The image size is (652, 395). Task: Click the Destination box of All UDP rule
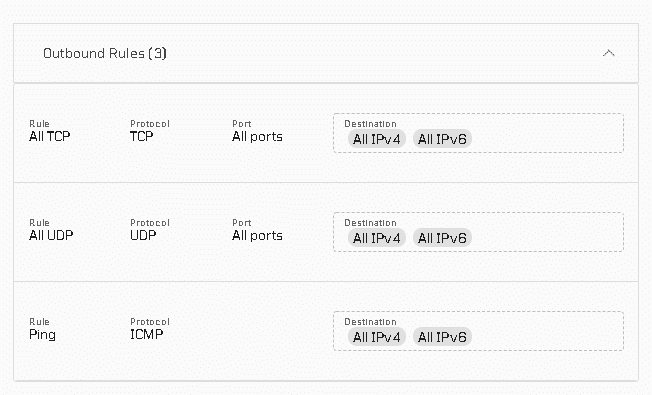(x=478, y=232)
